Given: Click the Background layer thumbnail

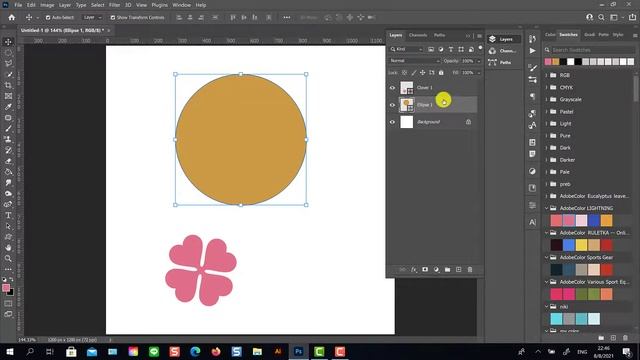Looking at the screenshot, I should (x=407, y=122).
